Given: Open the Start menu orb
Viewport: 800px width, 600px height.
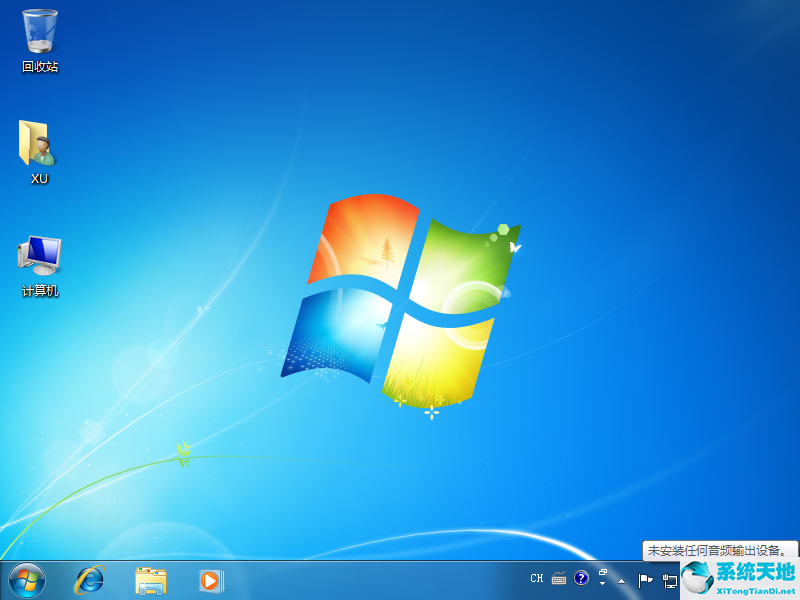Looking at the screenshot, I should coord(22,580).
